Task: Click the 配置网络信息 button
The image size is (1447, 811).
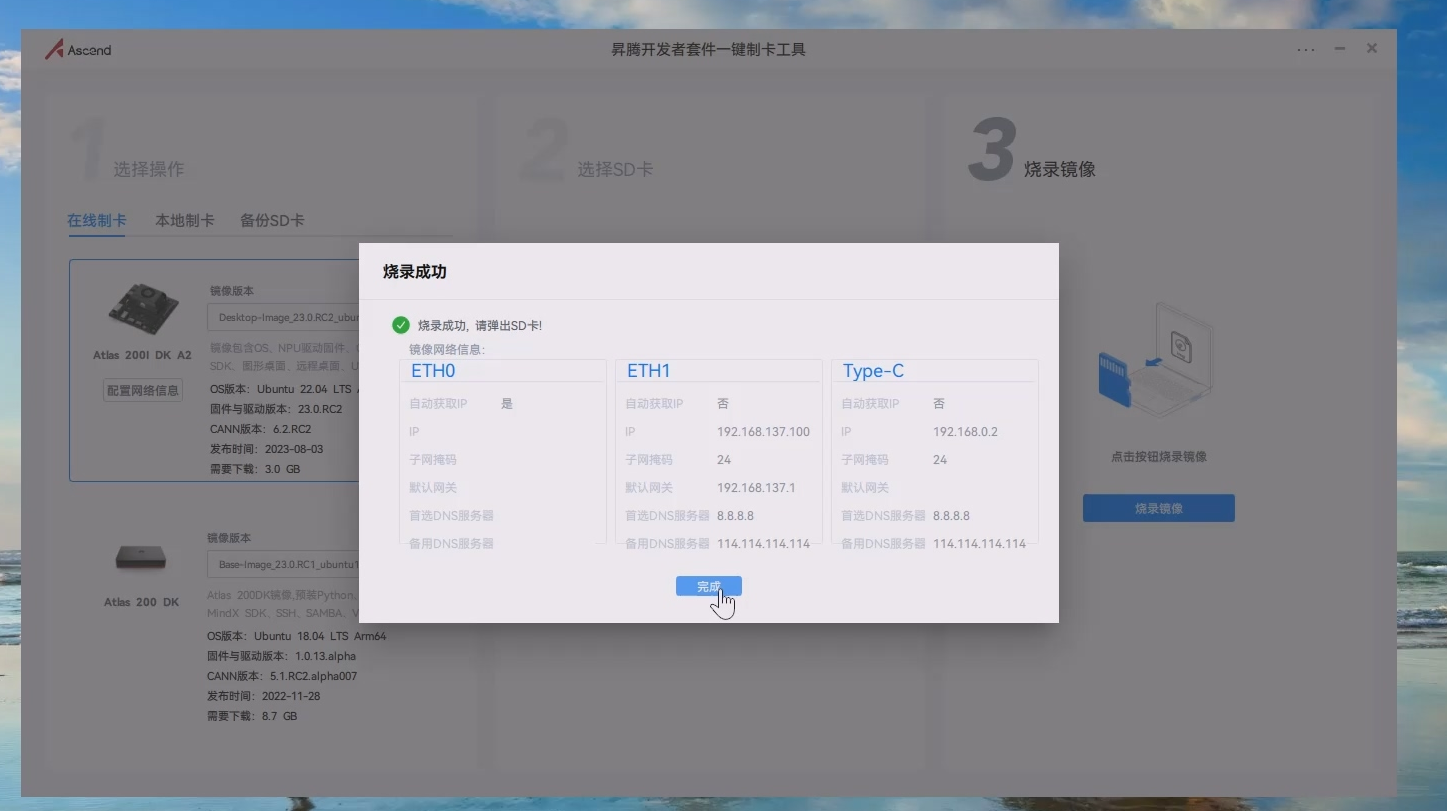Action: point(143,390)
